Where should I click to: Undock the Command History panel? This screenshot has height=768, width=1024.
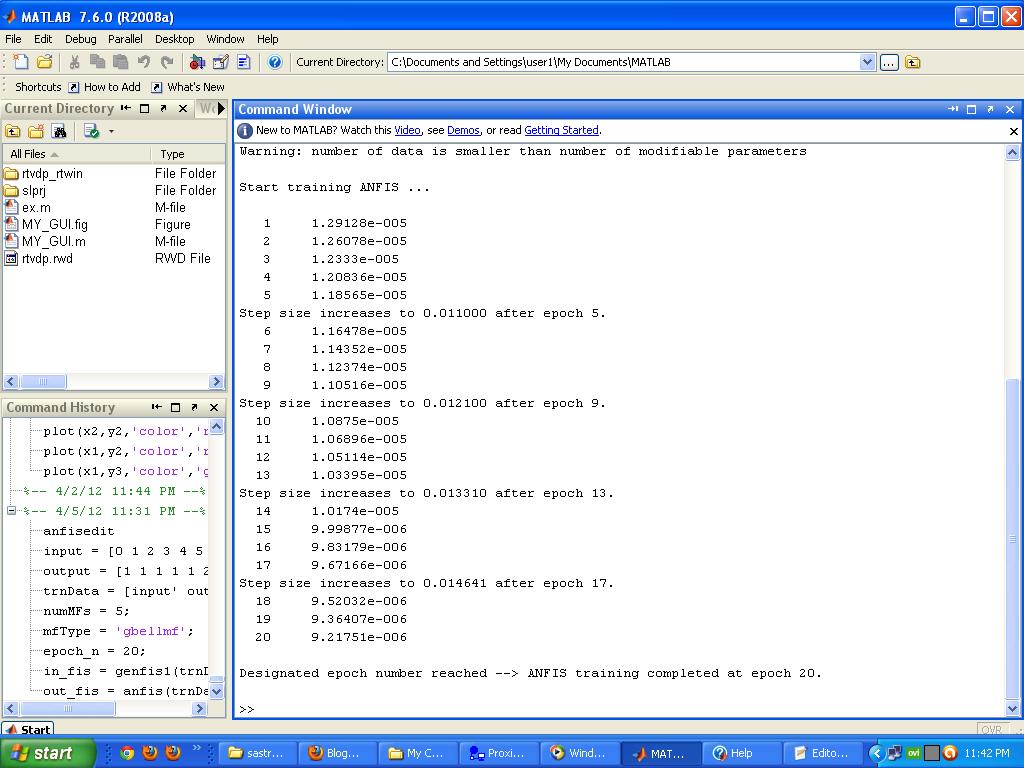click(194, 407)
